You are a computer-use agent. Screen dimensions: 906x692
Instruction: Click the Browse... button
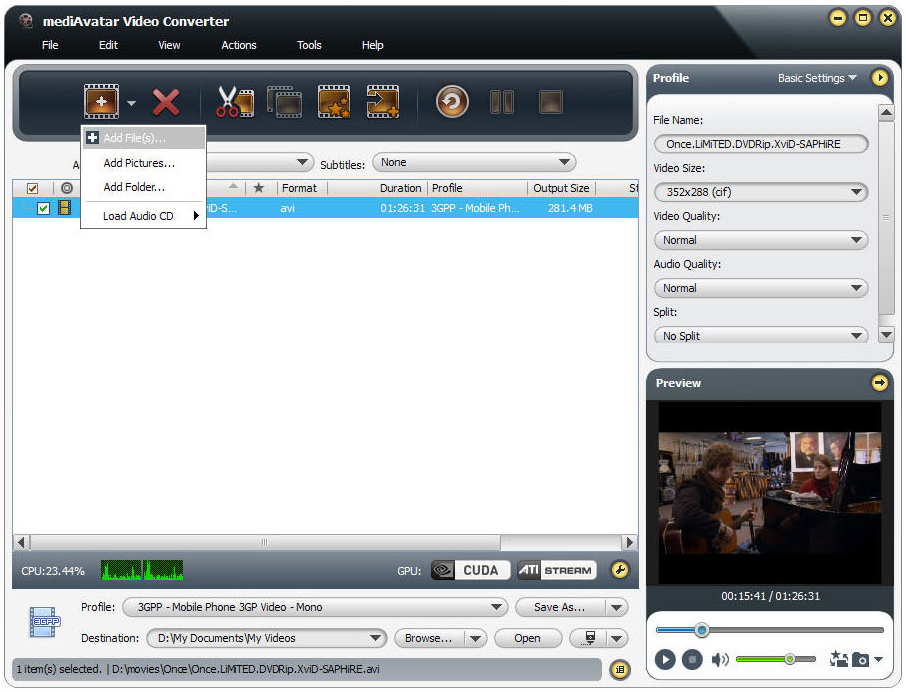click(x=428, y=638)
